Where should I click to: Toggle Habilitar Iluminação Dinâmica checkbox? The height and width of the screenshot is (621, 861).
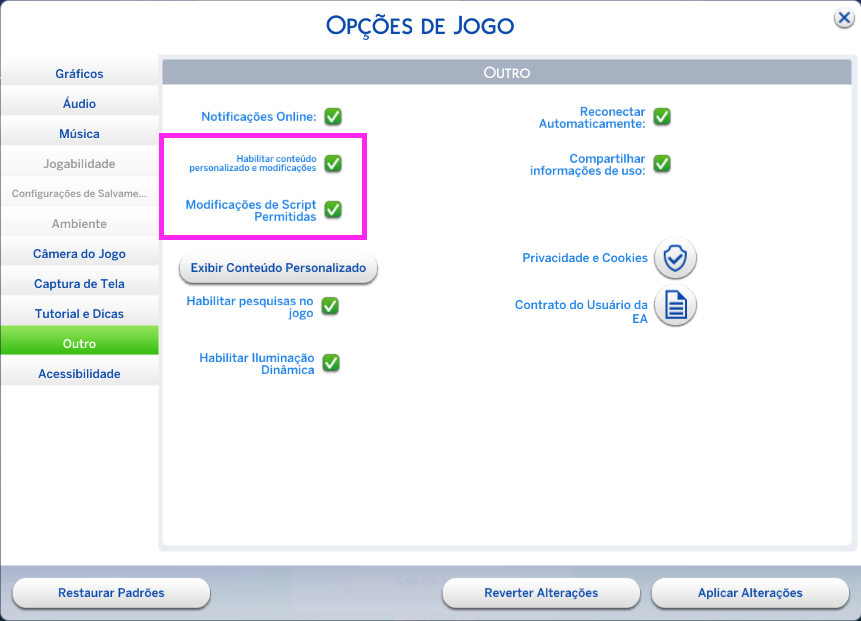[x=331, y=363]
